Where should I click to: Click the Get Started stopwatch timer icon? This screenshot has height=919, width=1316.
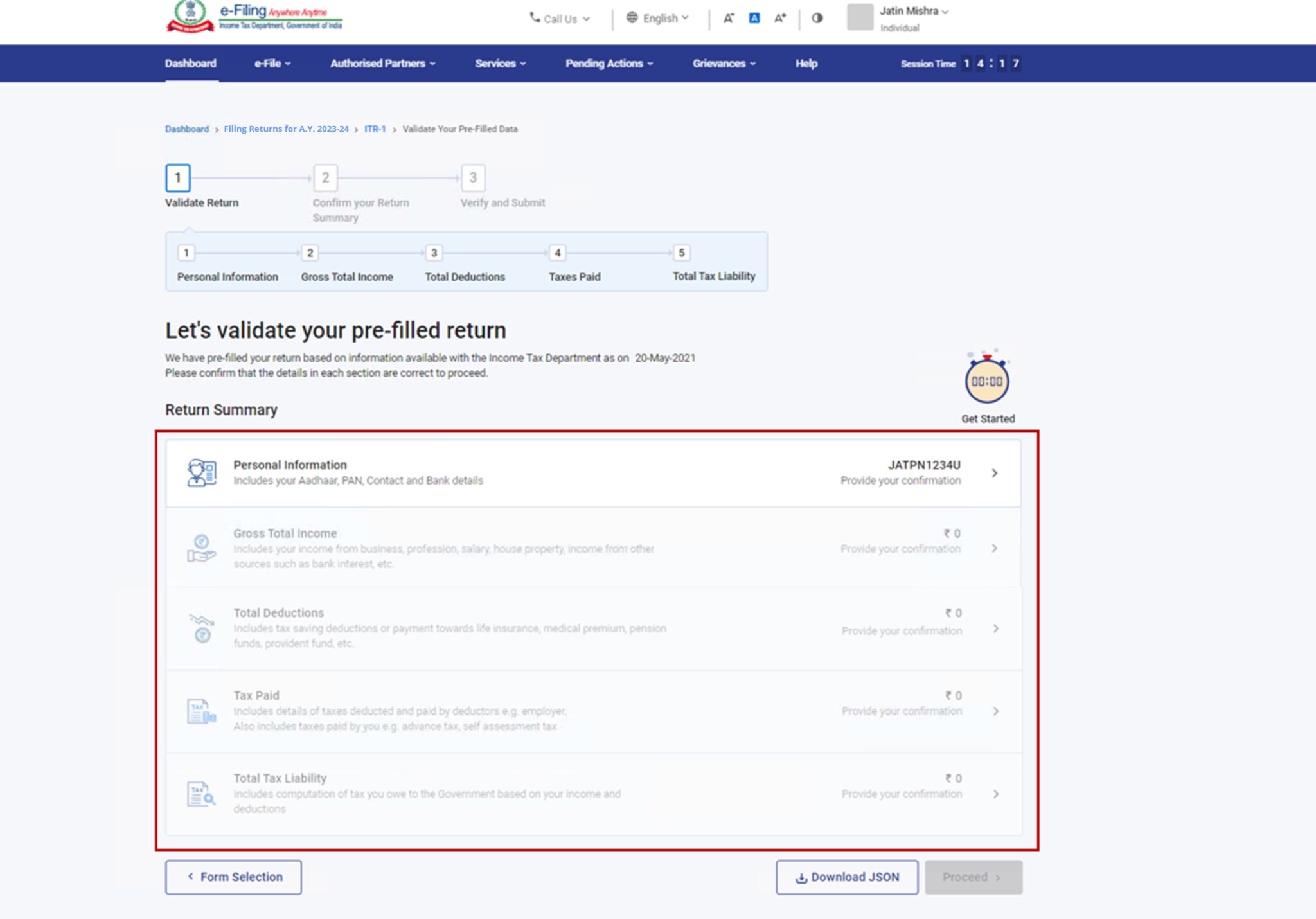[987, 380]
